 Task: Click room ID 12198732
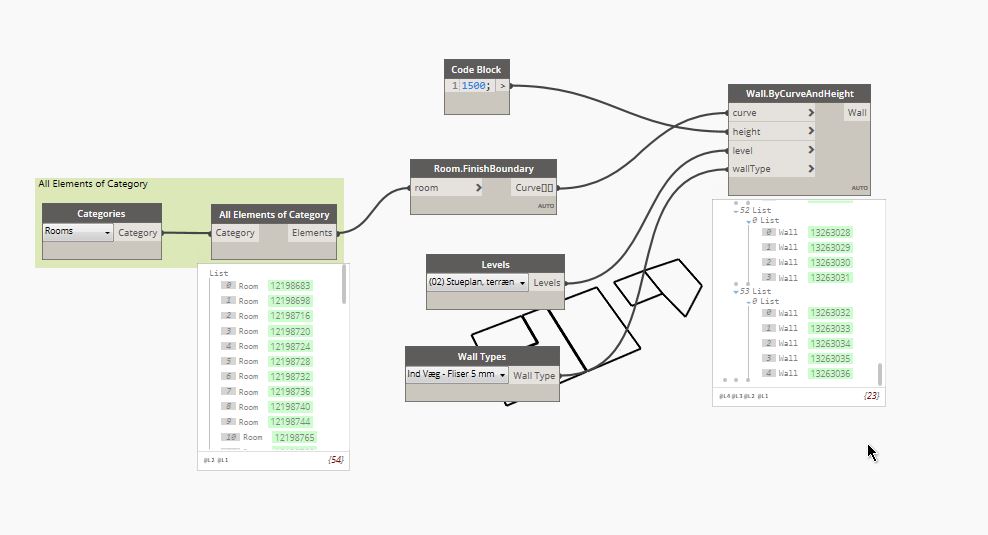coord(290,377)
